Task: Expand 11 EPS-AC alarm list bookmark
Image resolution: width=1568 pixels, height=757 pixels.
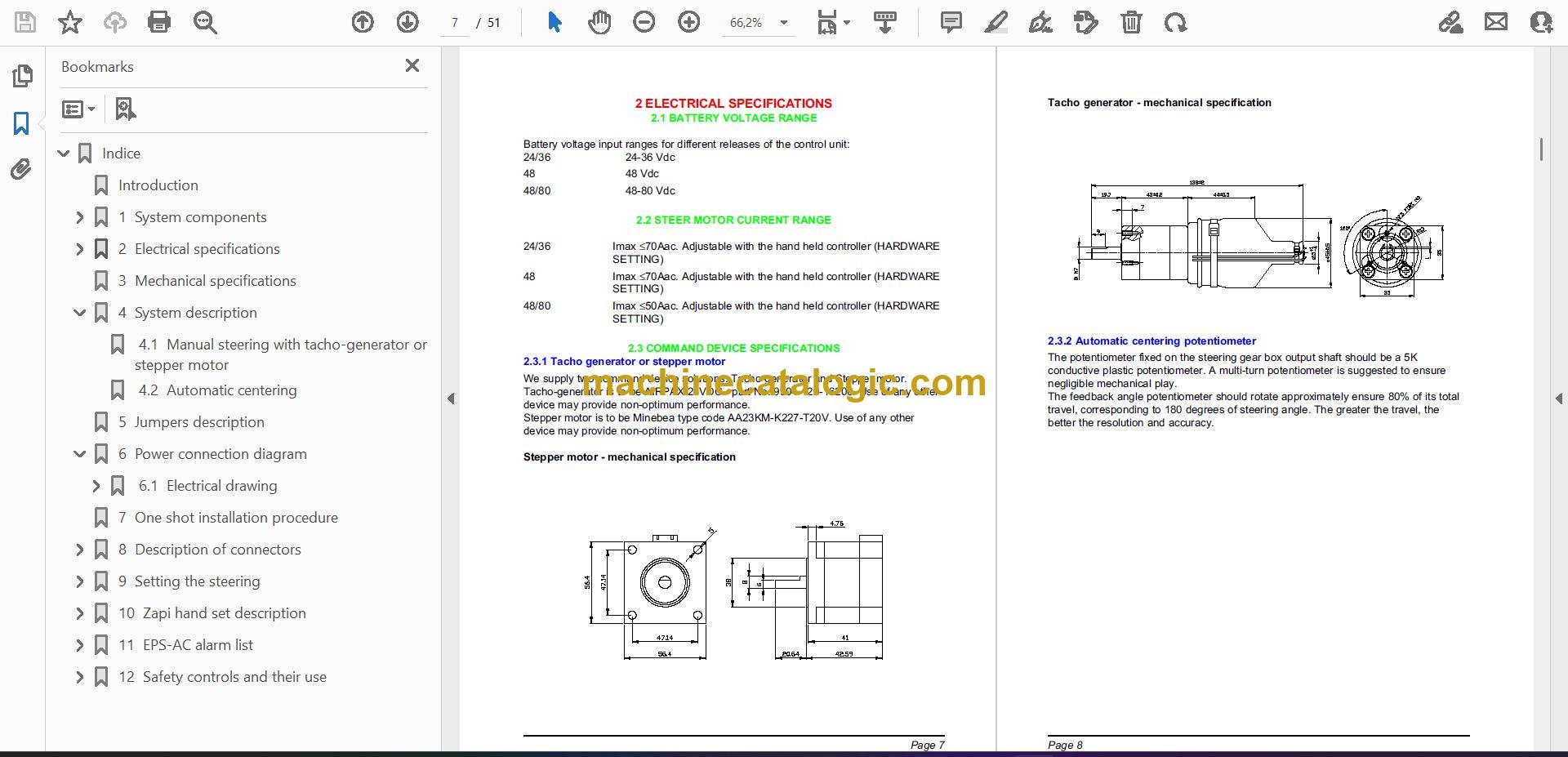Action: coord(80,645)
